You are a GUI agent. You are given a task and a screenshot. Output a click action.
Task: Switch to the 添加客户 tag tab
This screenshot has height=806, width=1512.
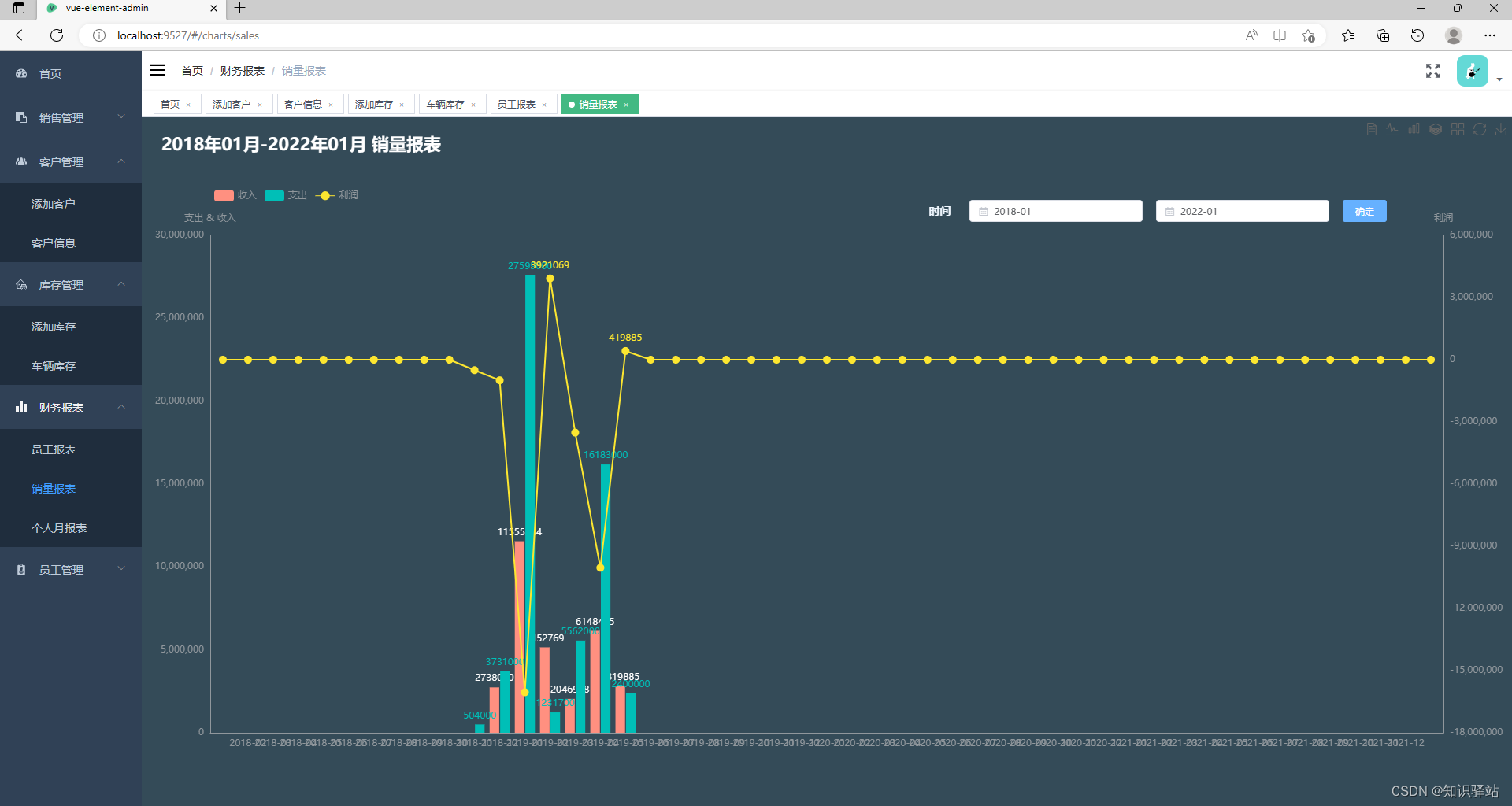click(232, 104)
